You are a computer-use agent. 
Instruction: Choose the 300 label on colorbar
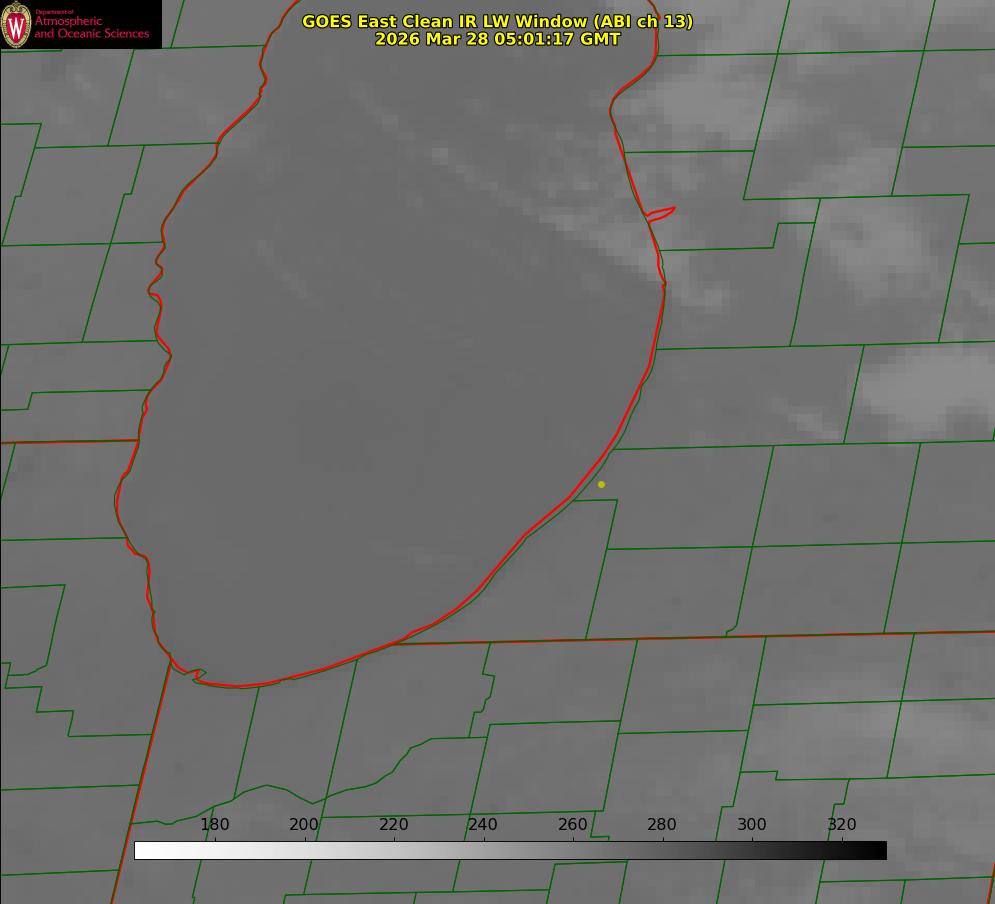(751, 825)
